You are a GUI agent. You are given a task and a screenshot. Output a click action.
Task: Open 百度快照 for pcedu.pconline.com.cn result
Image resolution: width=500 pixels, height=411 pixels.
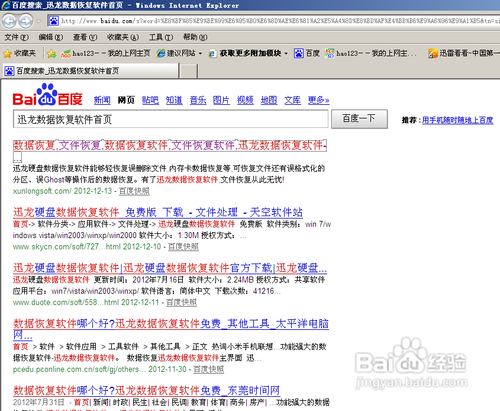click(208, 369)
